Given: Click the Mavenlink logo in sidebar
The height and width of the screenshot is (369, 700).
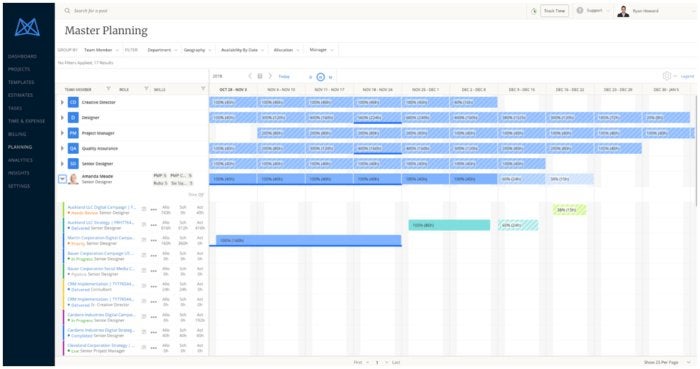Looking at the screenshot, I should pyautogui.click(x=27, y=28).
